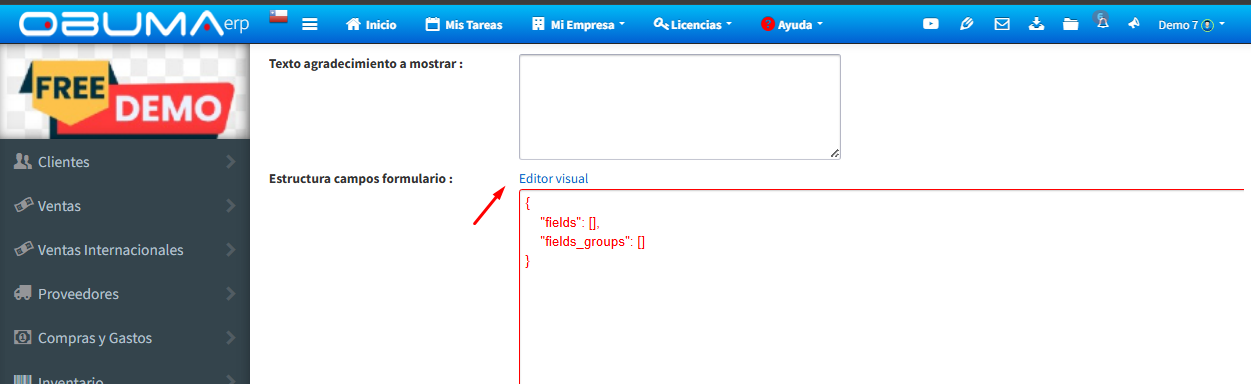
Task: Click the "fields" line in the editor
Action: [x=569, y=223]
